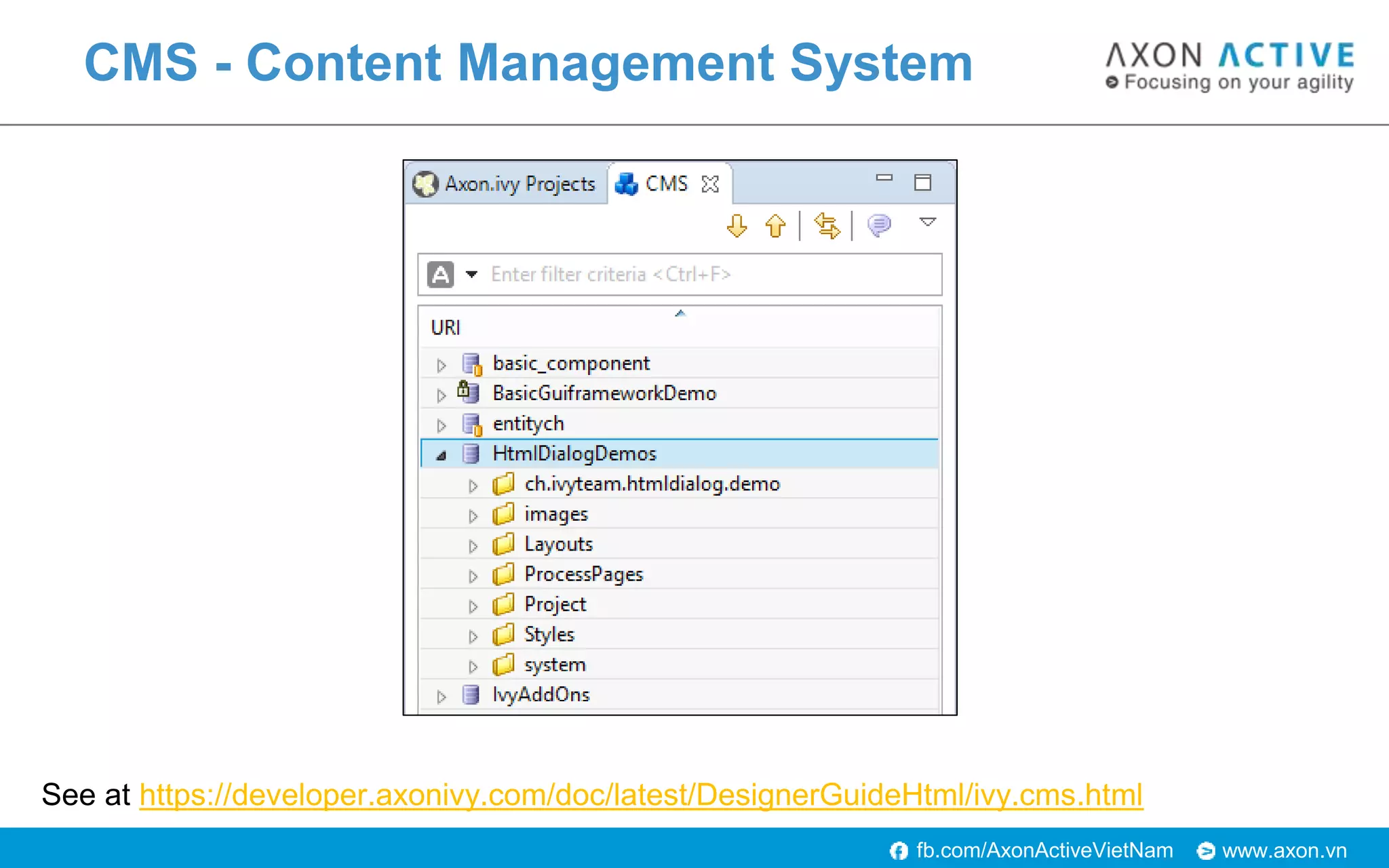Viewport: 1389px width, 868px height.
Task: Collapse the HtmlDialogDemos node
Action: [442, 456]
